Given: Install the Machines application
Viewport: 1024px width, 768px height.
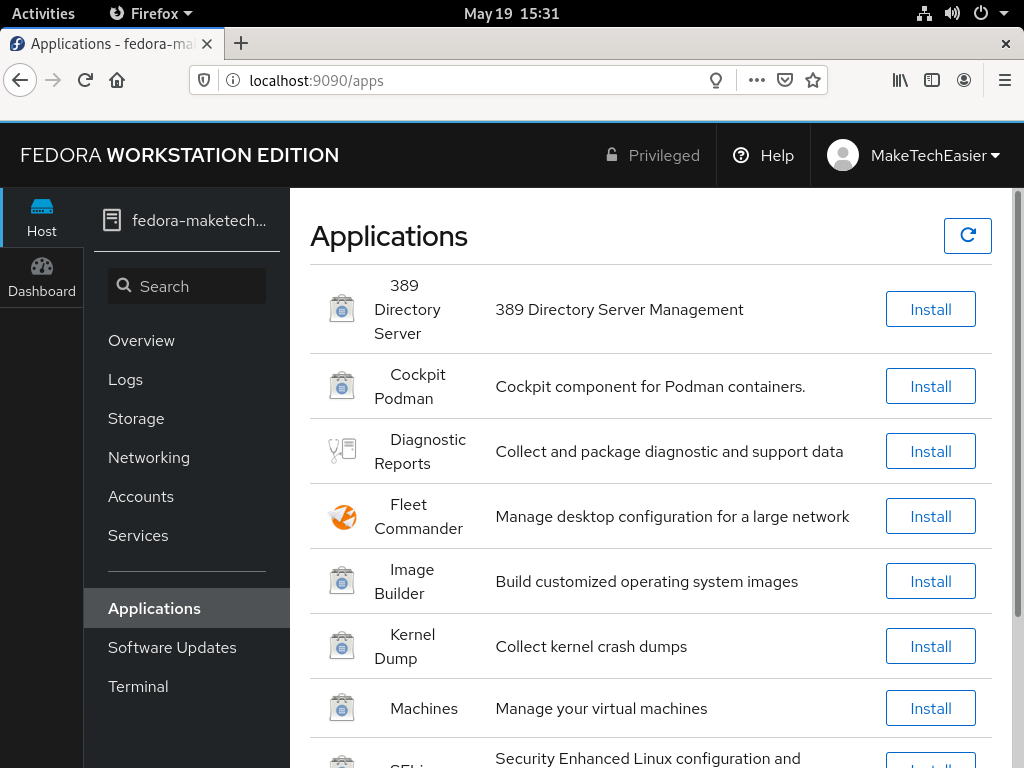Looking at the screenshot, I should click(x=930, y=709).
